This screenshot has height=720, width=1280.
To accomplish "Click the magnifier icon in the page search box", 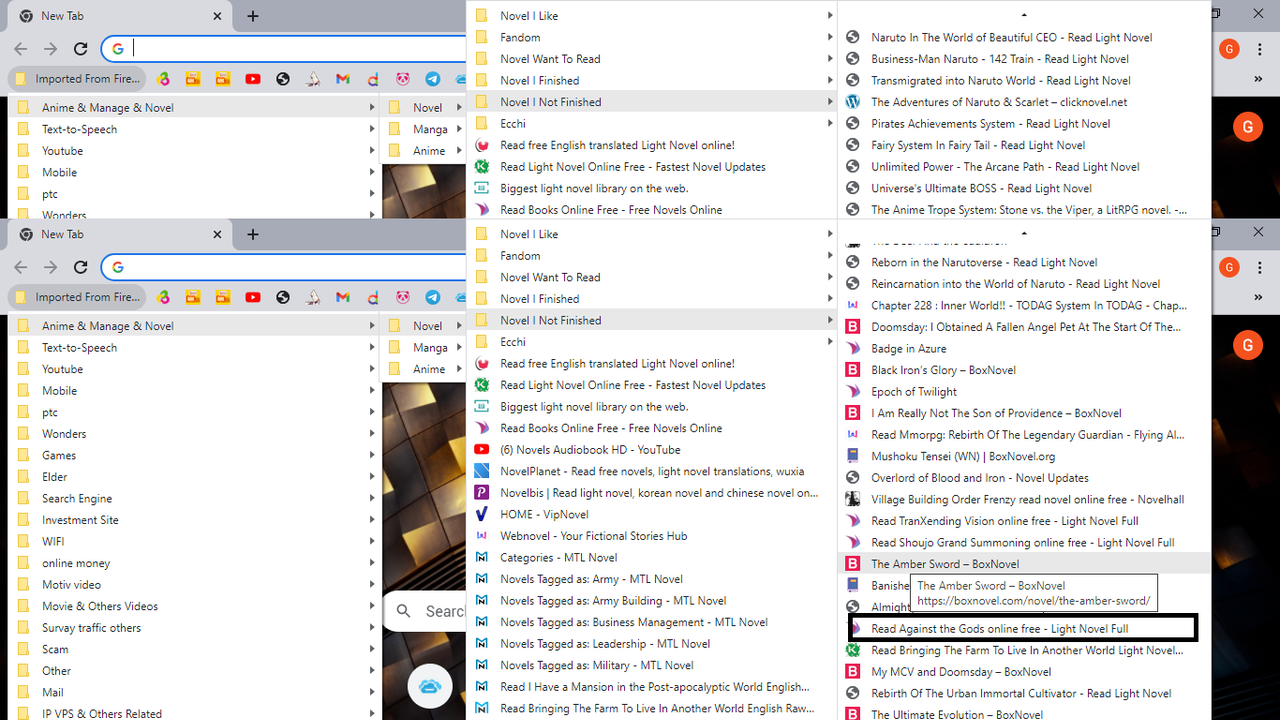I will point(404,611).
